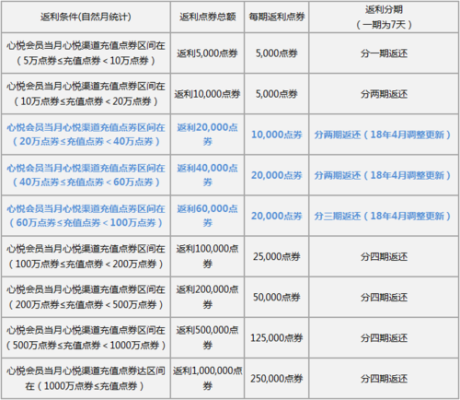Click 分两期返还(18年4月调整更新) in the 返利20,000点券 row
Image resolution: width=460 pixels, height=400 pixels.
tap(383, 135)
